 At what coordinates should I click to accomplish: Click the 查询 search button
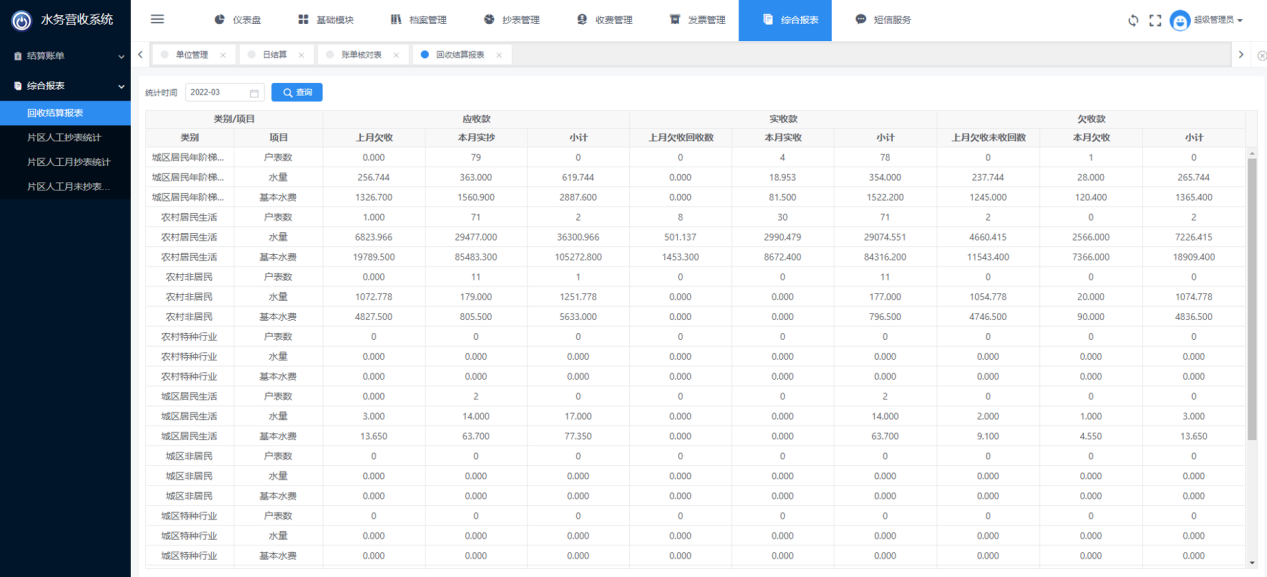297,92
